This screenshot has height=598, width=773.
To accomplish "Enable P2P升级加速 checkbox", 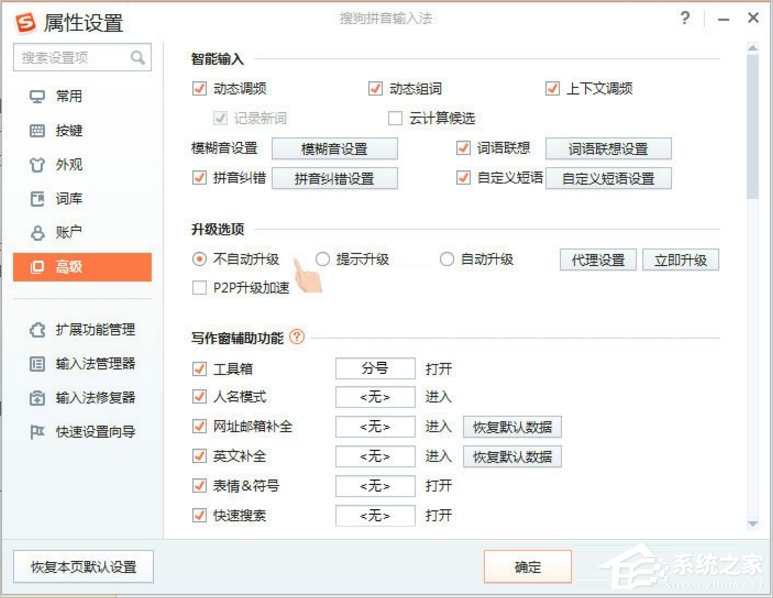I will (x=199, y=288).
